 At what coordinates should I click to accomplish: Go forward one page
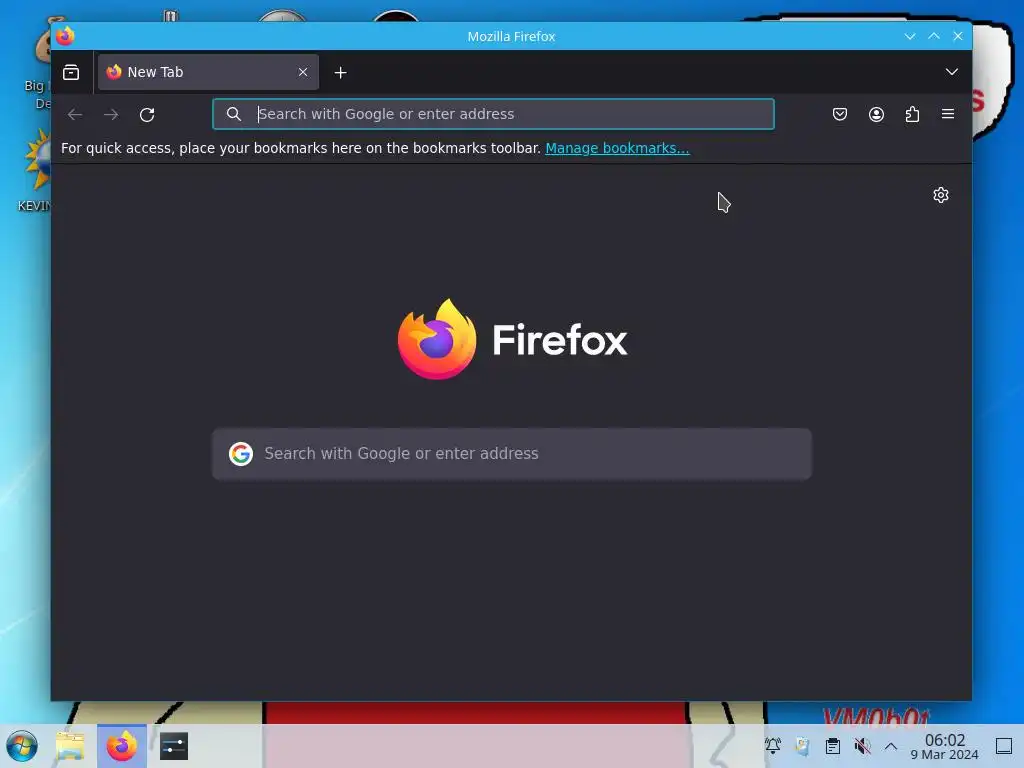pyautogui.click(x=111, y=115)
